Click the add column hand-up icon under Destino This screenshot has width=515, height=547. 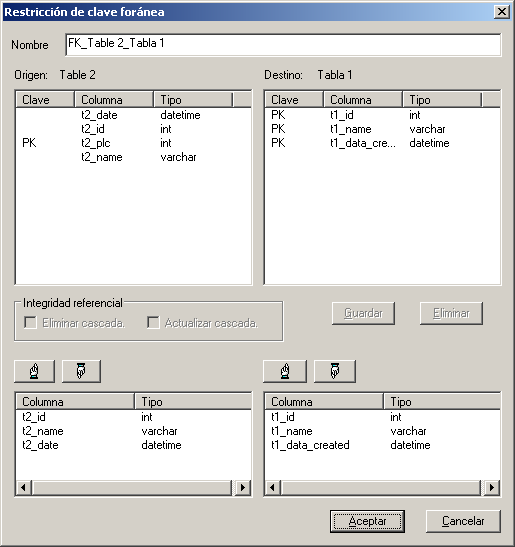285,371
